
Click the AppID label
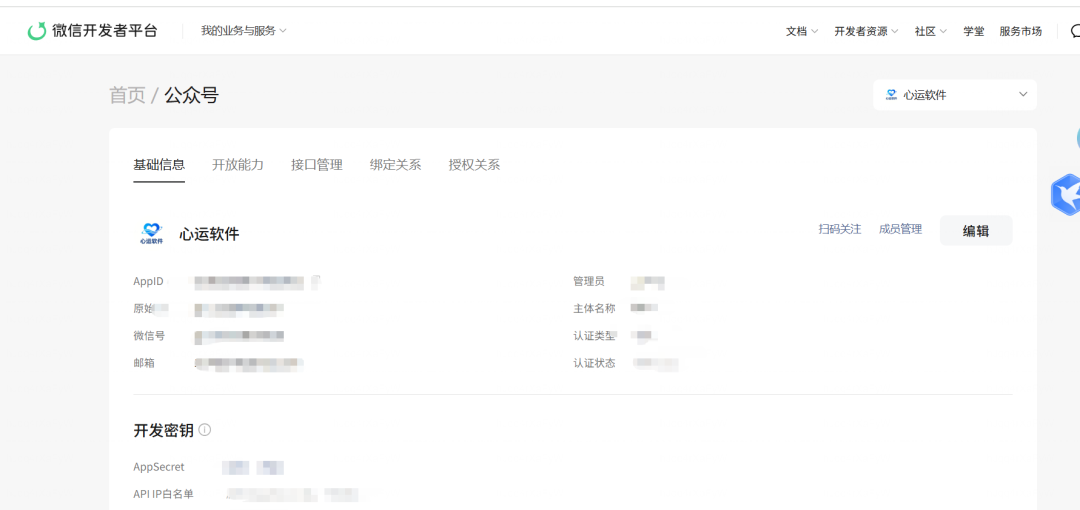[148, 281]
